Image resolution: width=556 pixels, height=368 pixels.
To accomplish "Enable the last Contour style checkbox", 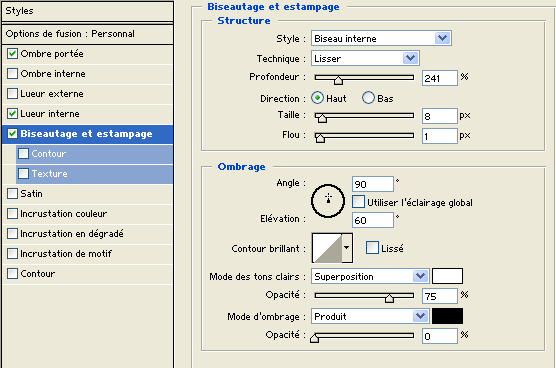I will 12,274.
